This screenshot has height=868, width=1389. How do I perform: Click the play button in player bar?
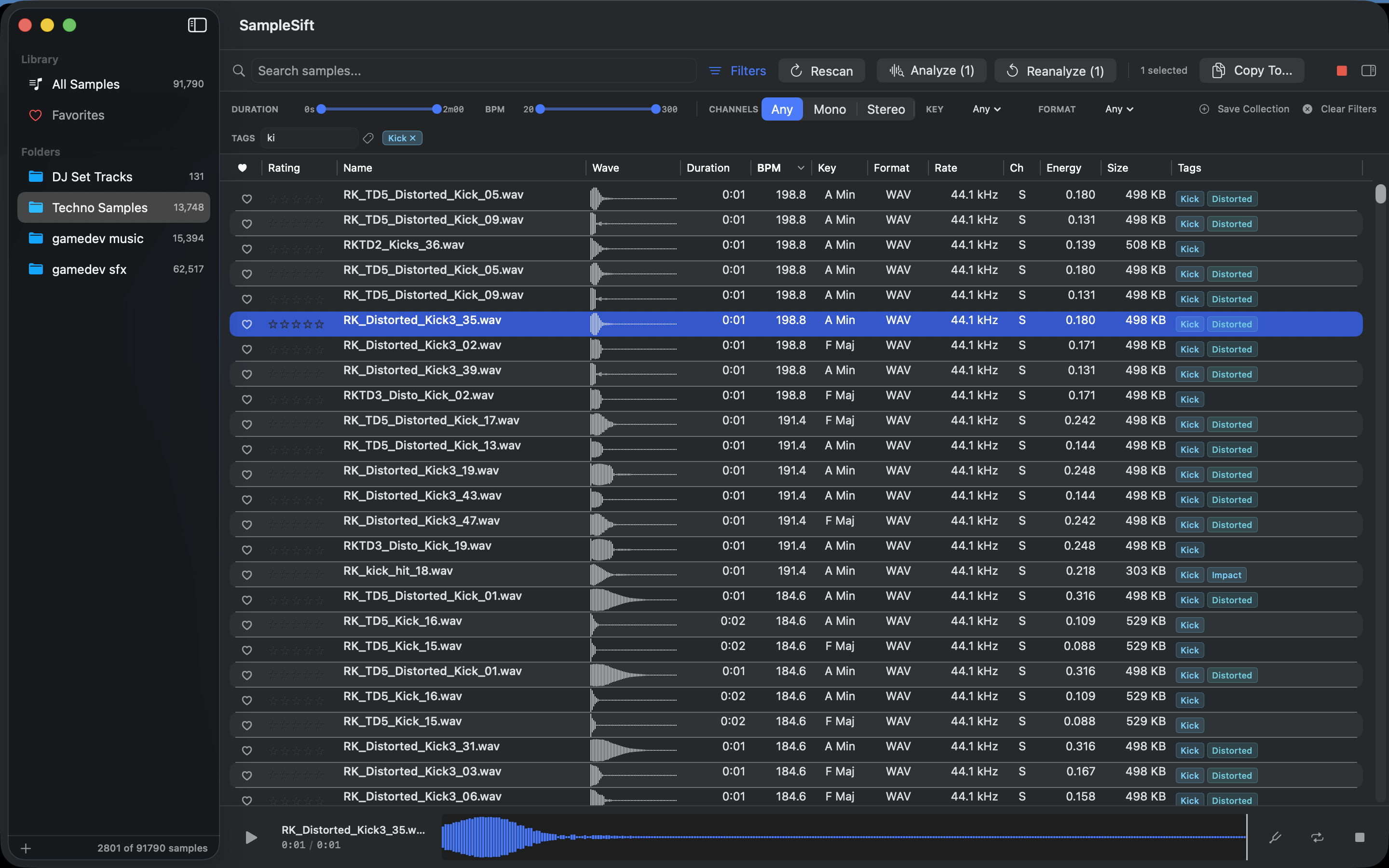[251, 837]
